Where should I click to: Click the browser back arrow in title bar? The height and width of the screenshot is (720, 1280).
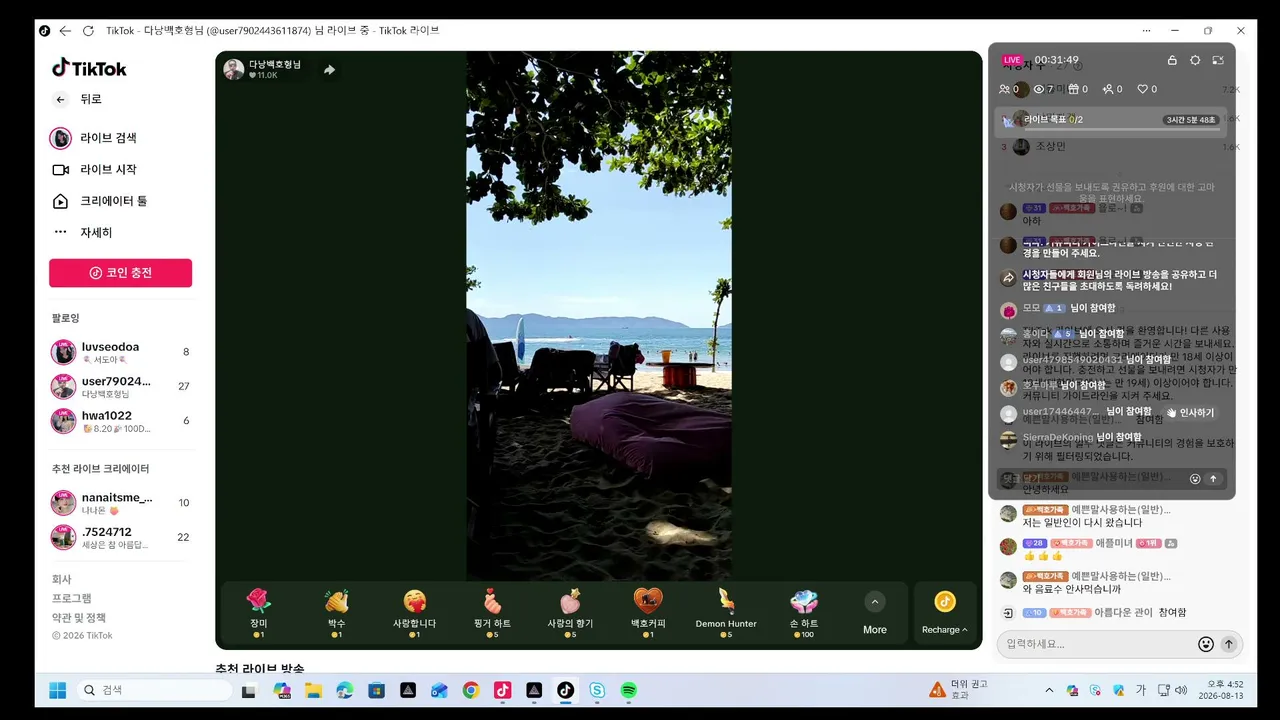coord(65,31)
